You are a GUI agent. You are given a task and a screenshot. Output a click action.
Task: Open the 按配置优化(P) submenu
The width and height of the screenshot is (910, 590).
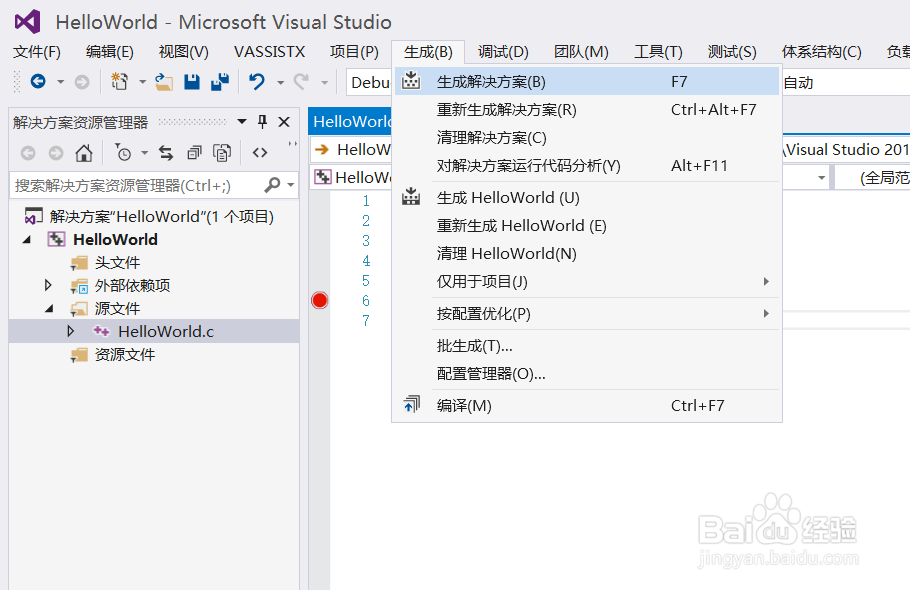click(588, 314)
